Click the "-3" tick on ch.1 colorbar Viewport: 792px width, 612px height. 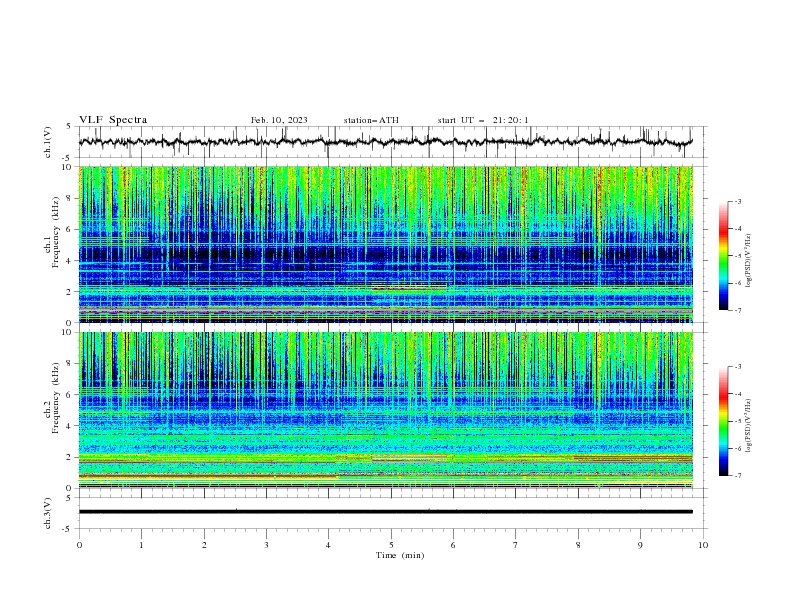click(x=737, y=201)
